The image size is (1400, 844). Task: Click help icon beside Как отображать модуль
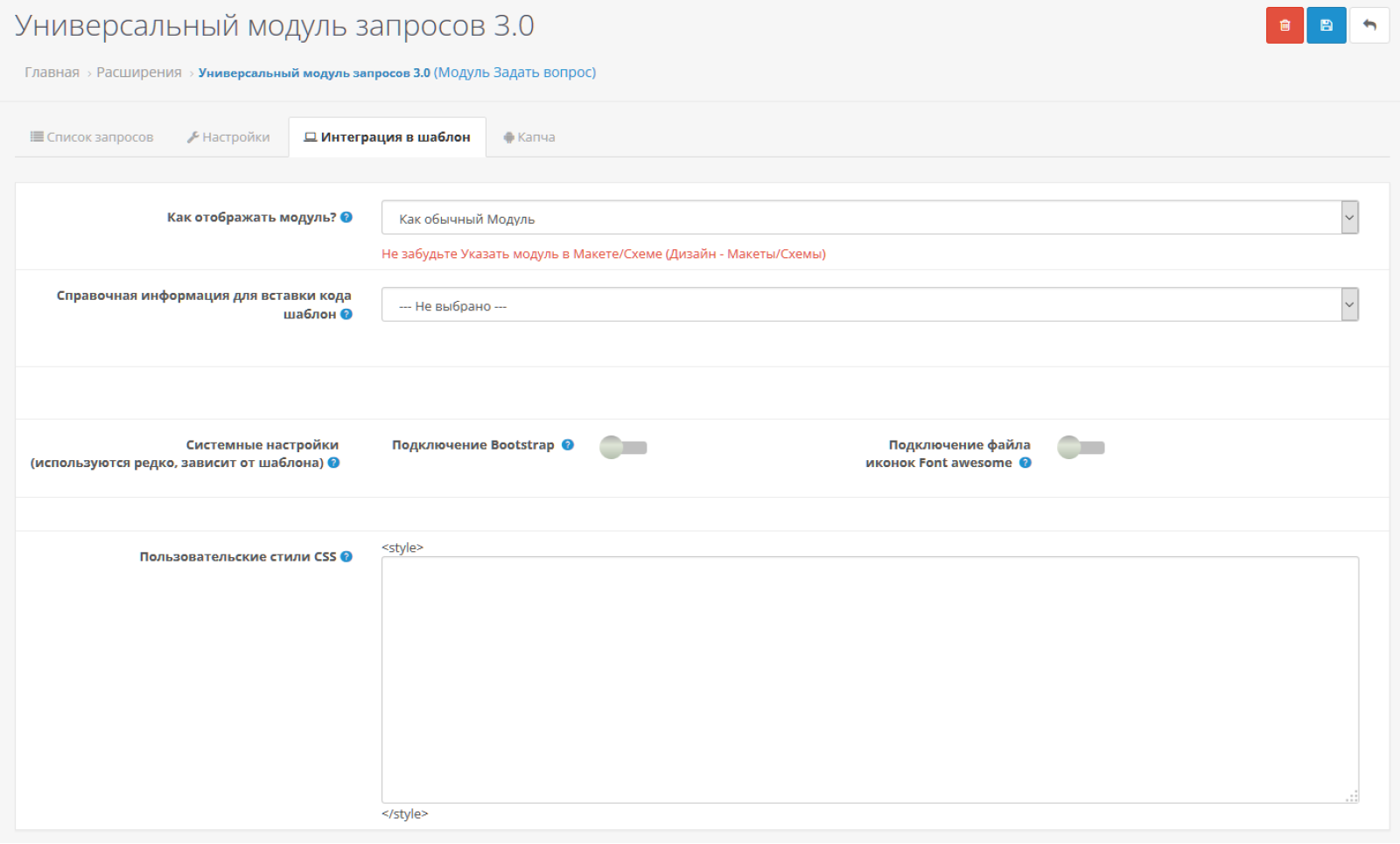tap(346, 218)
